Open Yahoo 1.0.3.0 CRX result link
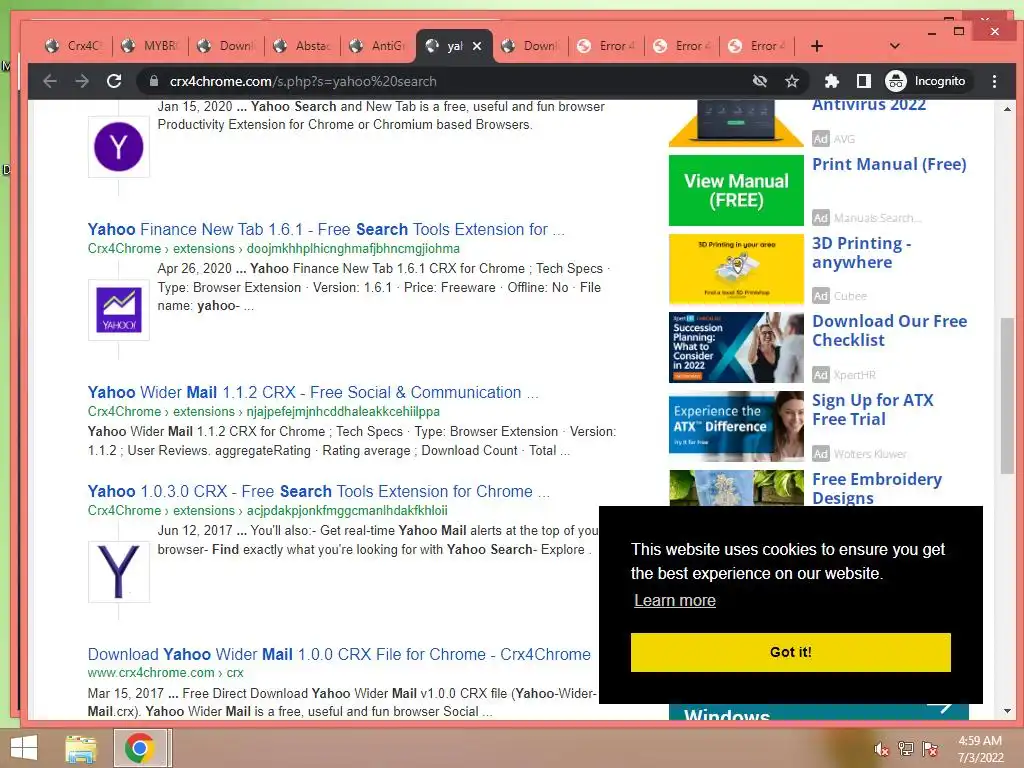 click(x=319, y=491)
